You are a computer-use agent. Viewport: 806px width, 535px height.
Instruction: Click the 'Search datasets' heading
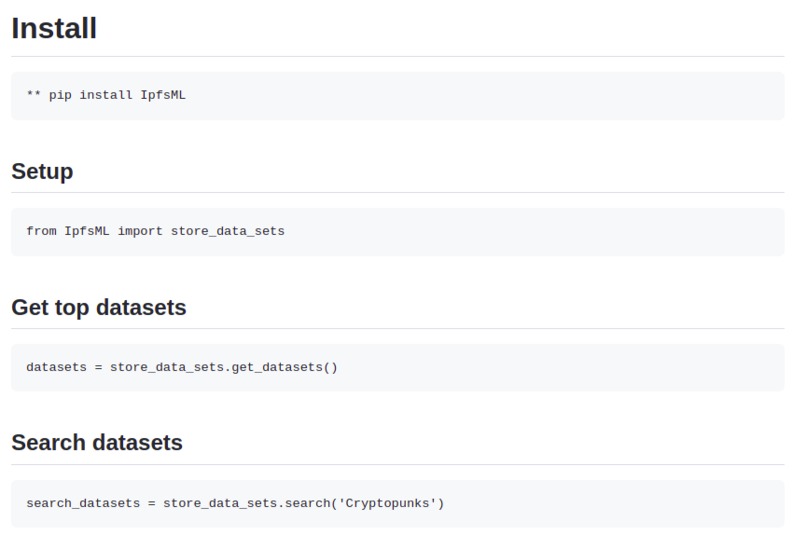(x=97, y=442)
